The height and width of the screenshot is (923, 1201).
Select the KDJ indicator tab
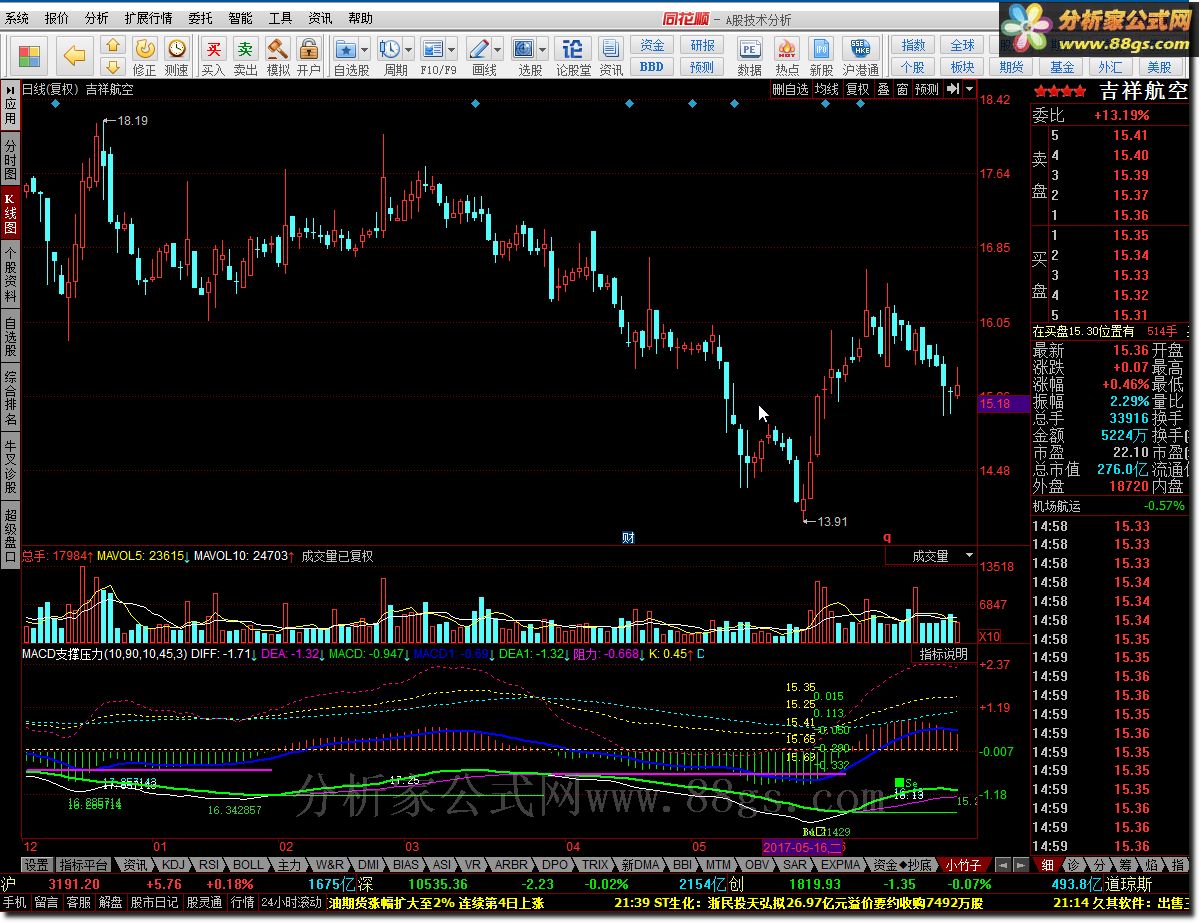coord(174,865)
